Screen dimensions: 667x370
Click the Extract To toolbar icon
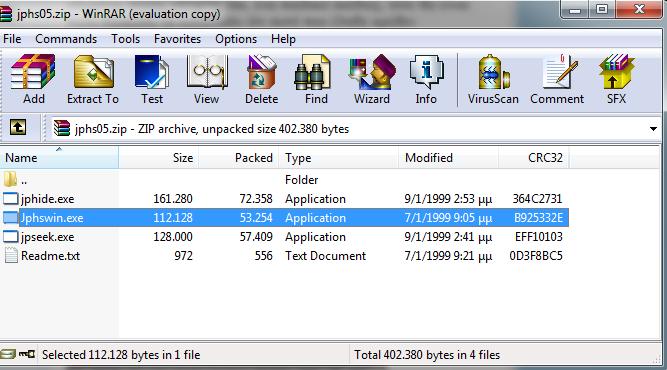[93, 71]
